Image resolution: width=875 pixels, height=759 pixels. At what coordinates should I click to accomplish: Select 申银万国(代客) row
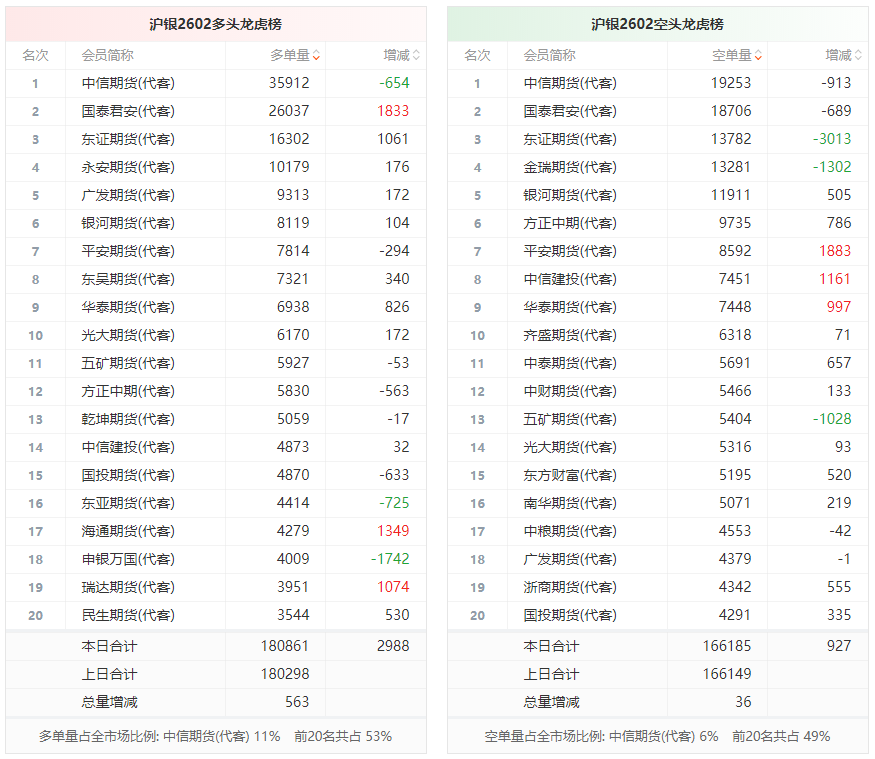216,559
